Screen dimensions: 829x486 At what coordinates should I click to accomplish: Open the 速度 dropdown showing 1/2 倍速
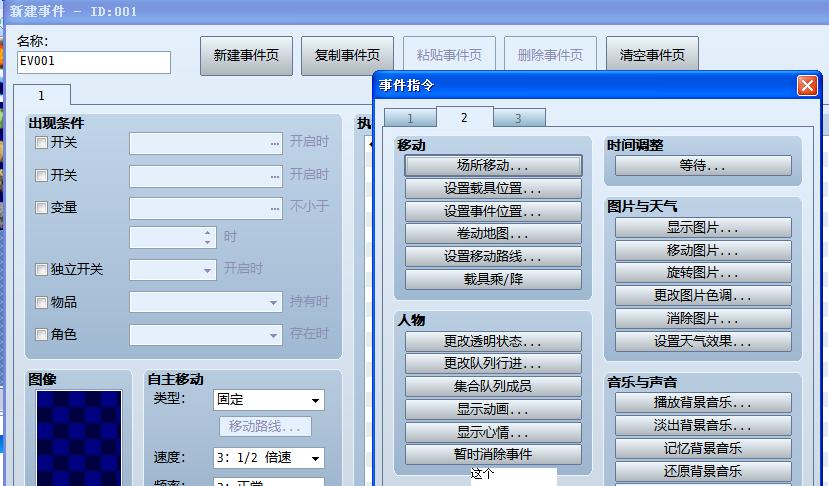269,458
